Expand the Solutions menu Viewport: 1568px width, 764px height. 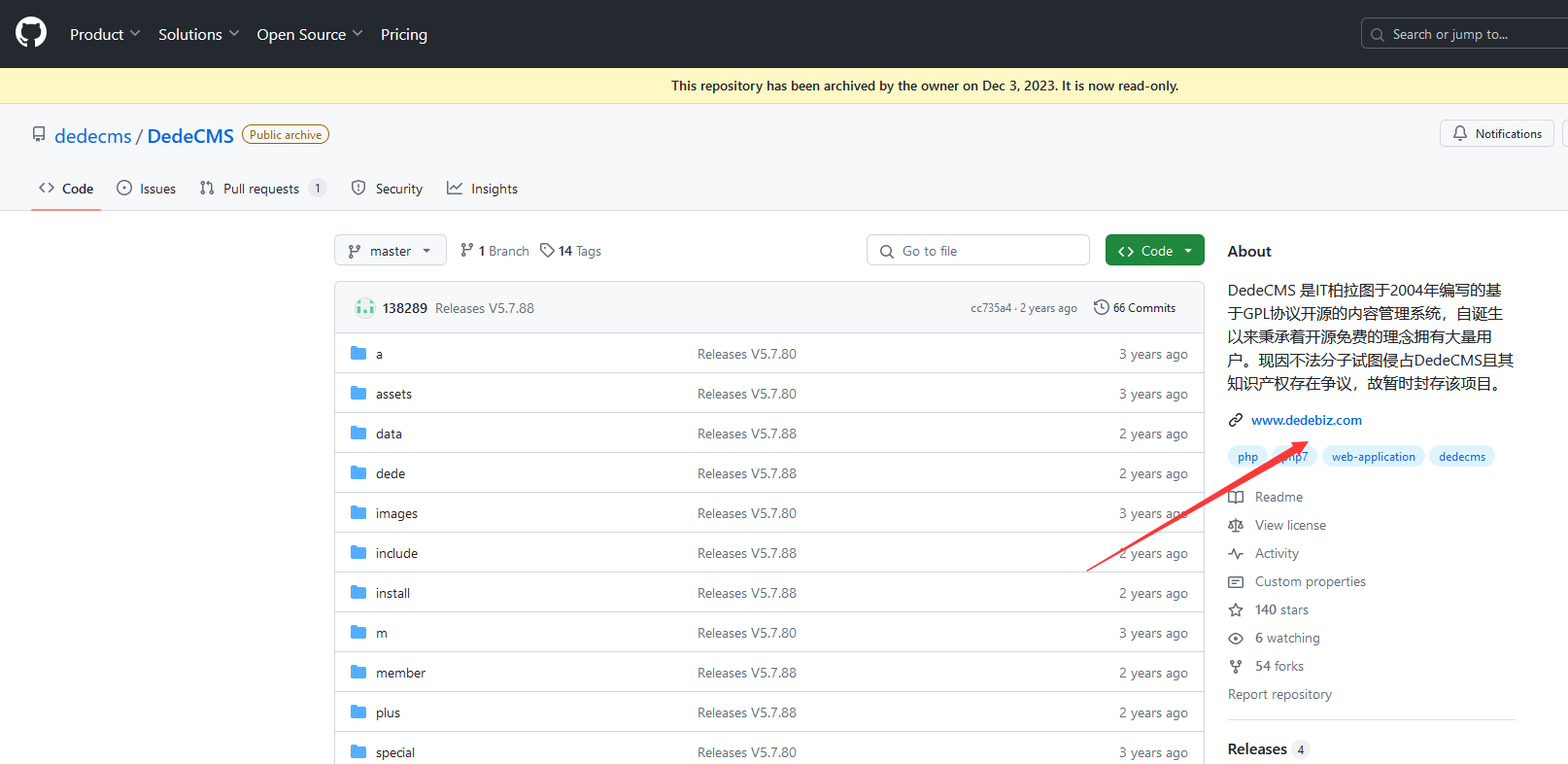pos(198,34)
